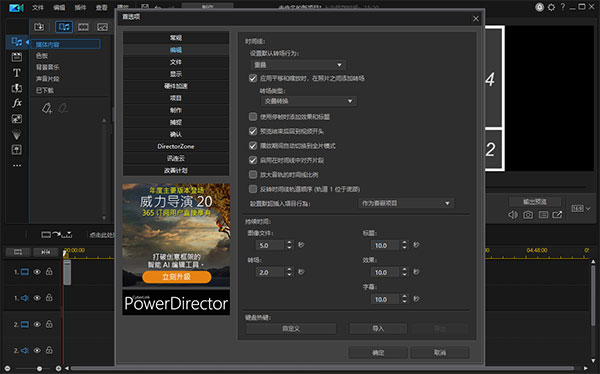Click 导入 hotkeys button
The width and height of the screenshot is (600, 374).
pos(378,328)
